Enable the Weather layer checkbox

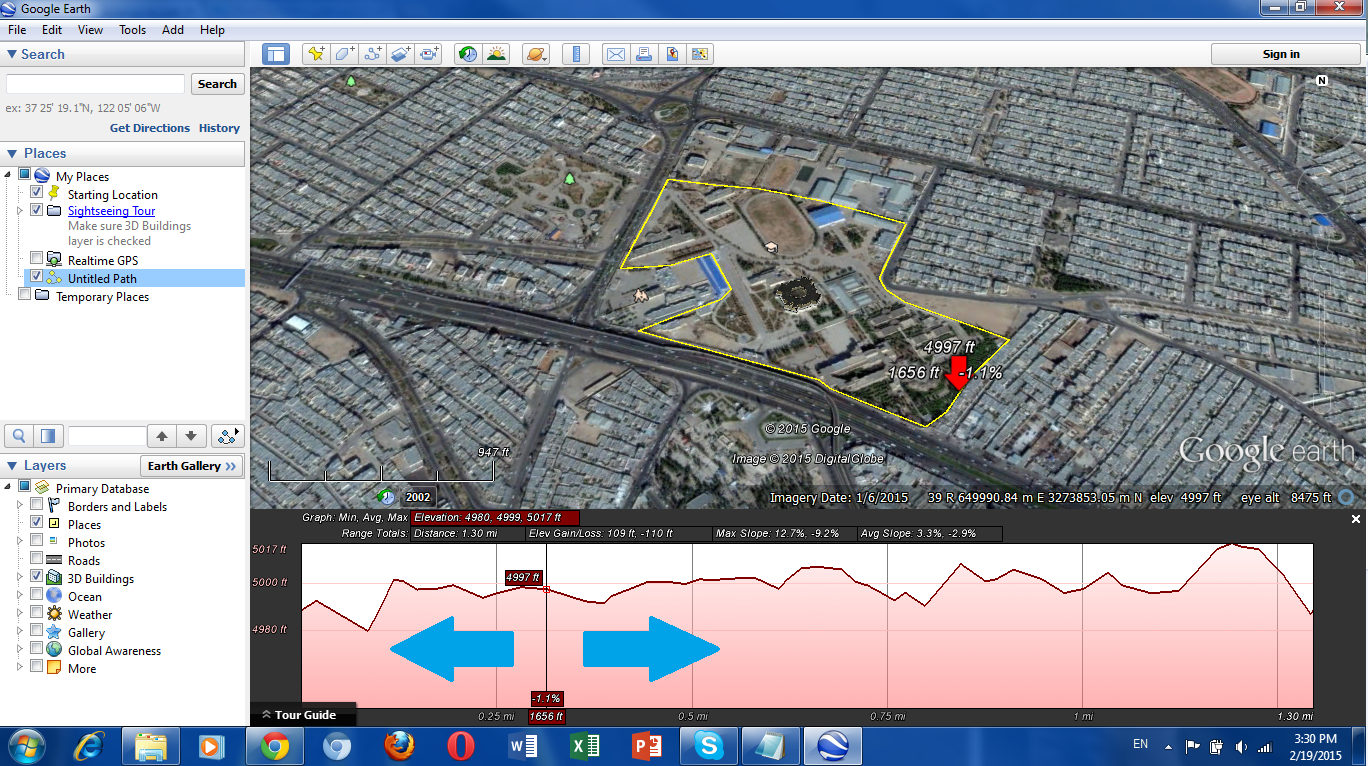pos(37,613)
